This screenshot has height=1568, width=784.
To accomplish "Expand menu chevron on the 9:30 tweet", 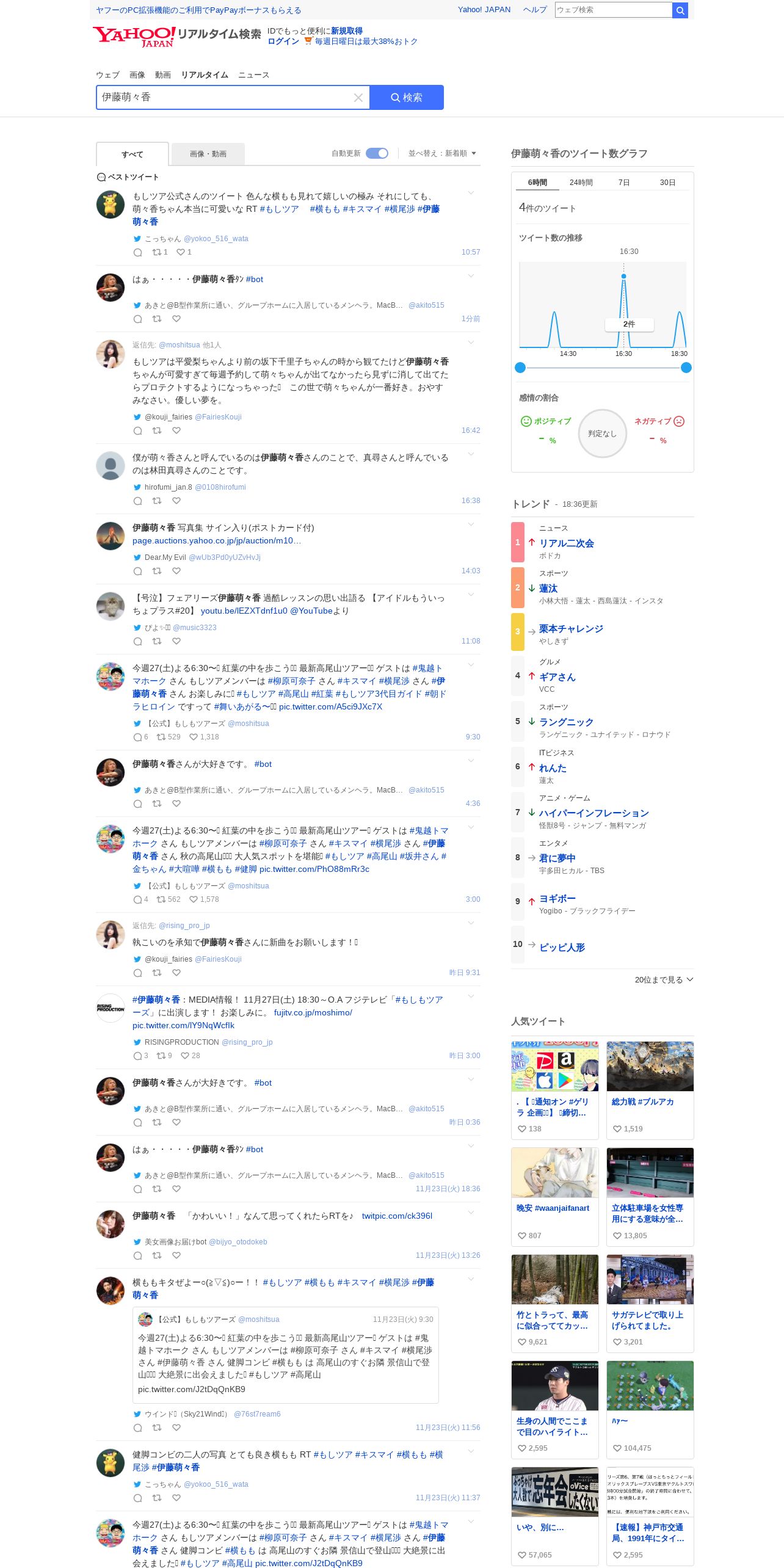I will tap(471, 665).
